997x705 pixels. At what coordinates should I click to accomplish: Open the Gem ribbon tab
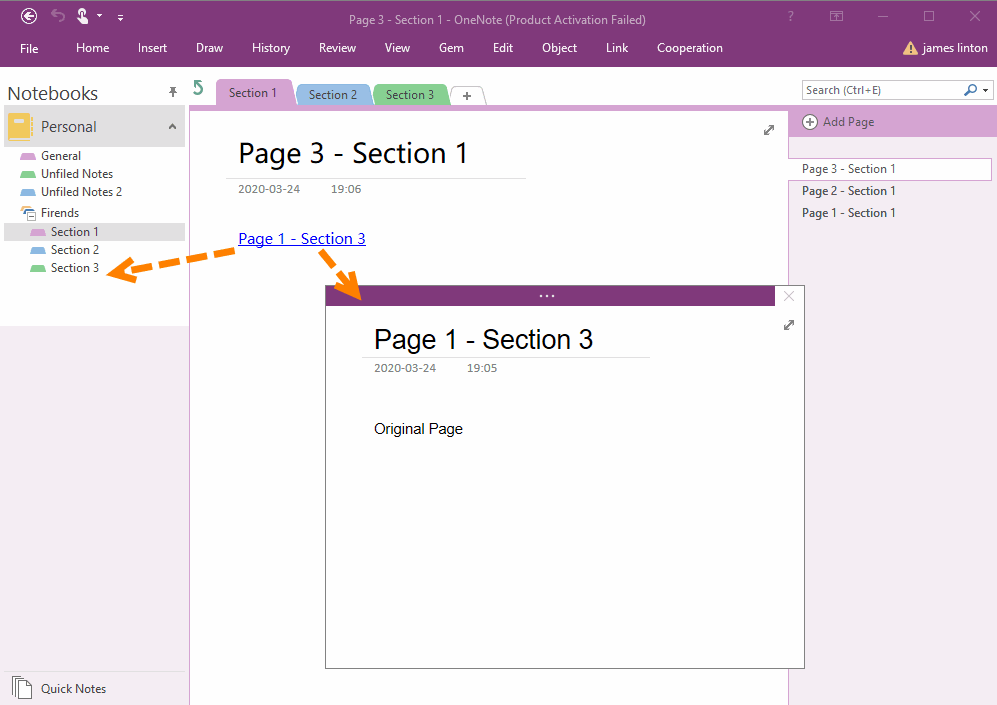[451, 48]
